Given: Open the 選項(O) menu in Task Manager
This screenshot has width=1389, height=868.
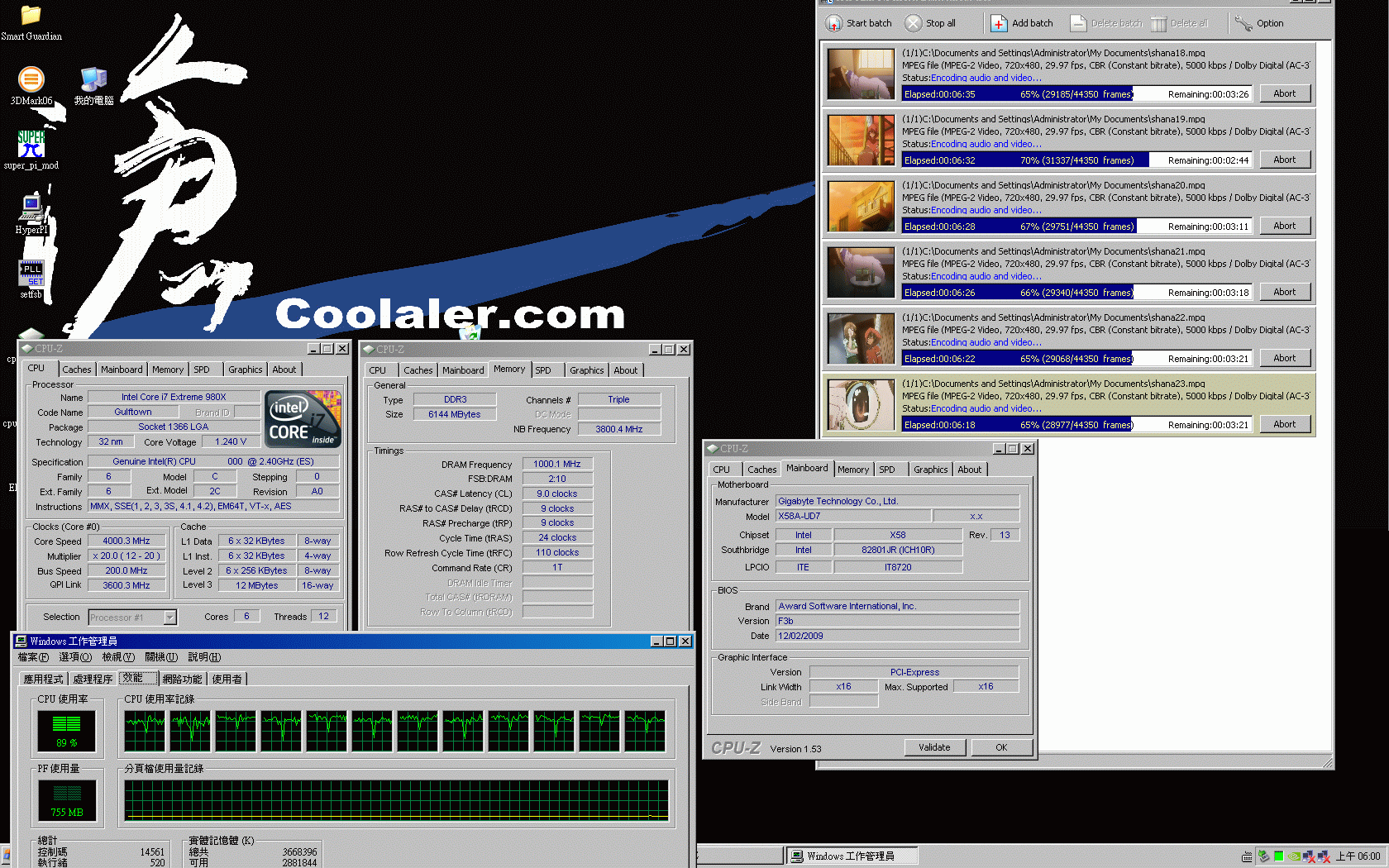Looking at the screenshot, I should click(75, 657).
